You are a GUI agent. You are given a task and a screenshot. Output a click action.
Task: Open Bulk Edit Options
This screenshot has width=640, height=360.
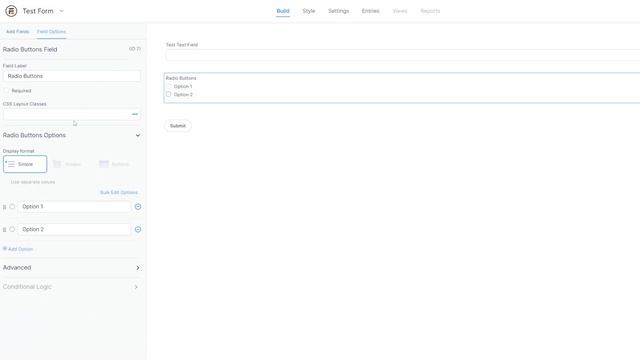click(x=119, y=192)
